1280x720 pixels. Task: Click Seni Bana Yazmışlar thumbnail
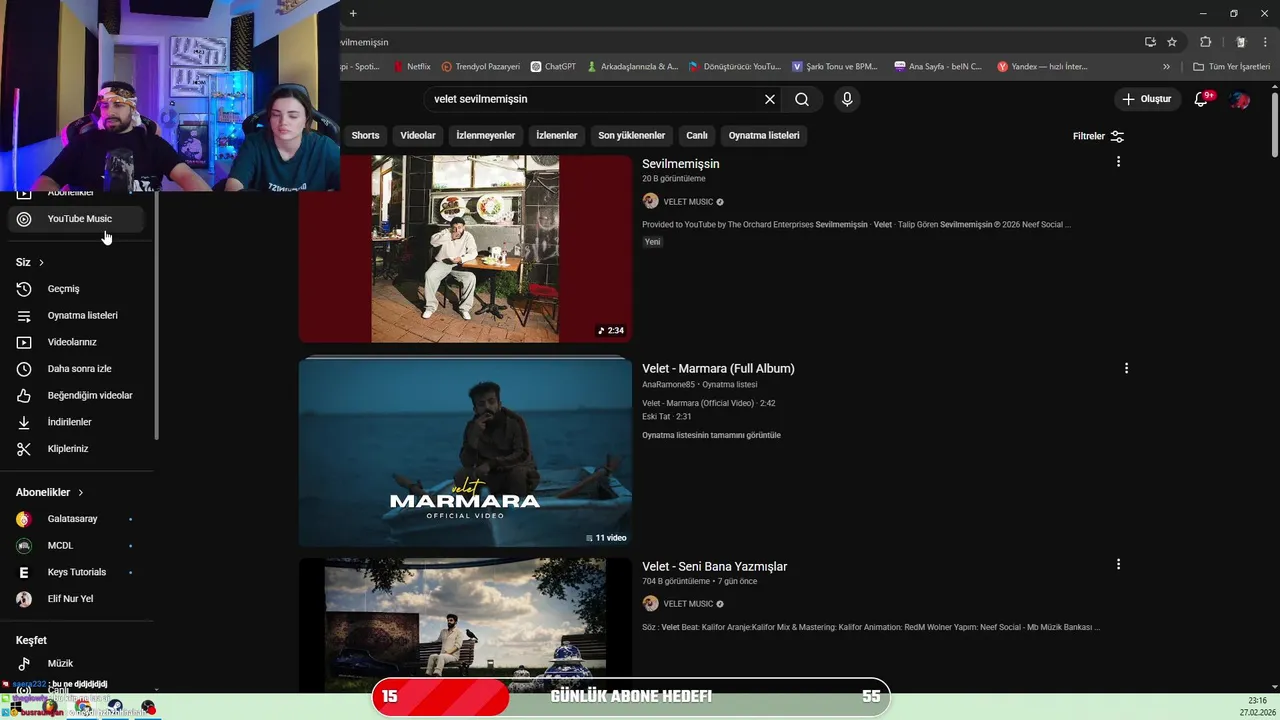[x=465, y=625]
